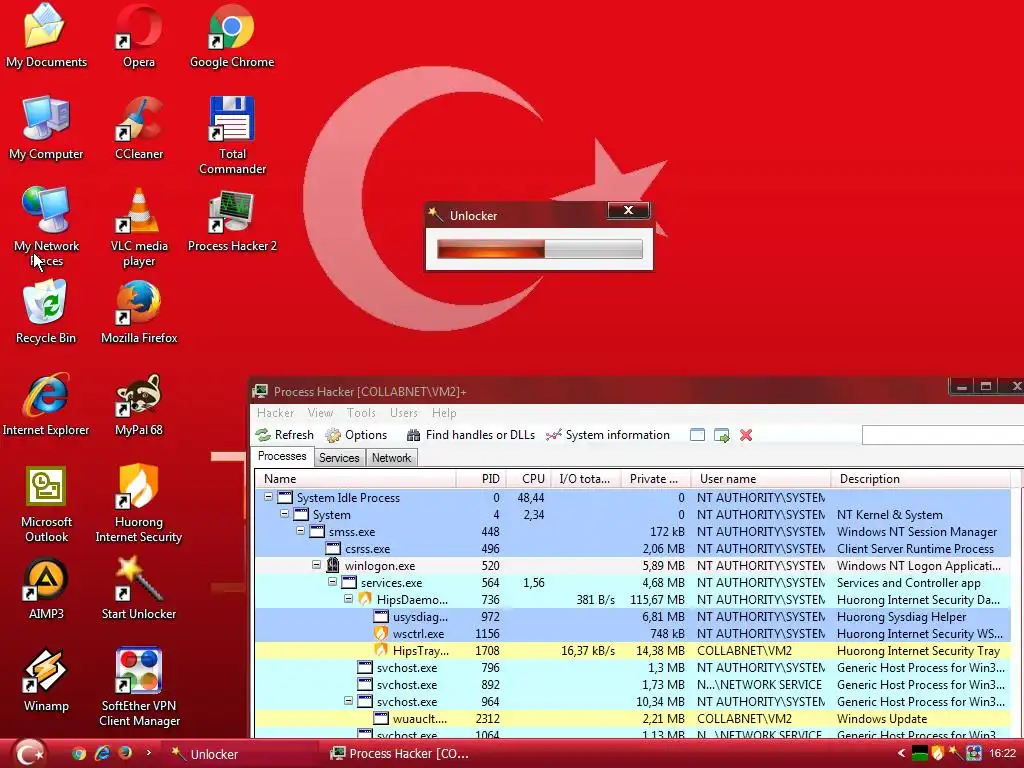Sort by the PID column header
1024x768 pixels.
[480, 479]
